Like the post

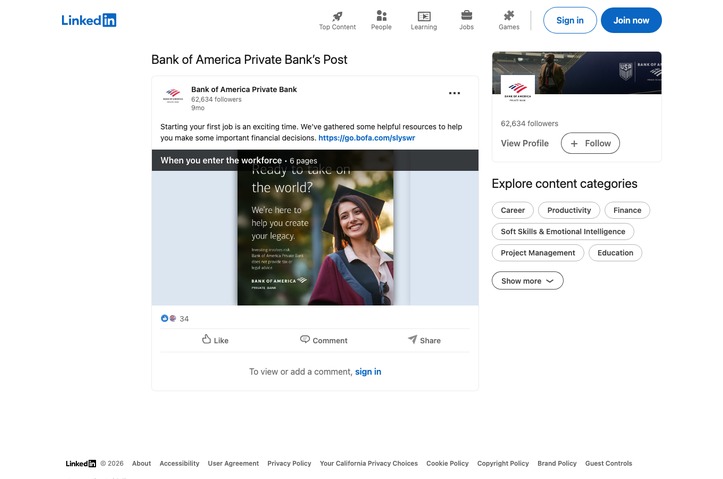(215, 340)
